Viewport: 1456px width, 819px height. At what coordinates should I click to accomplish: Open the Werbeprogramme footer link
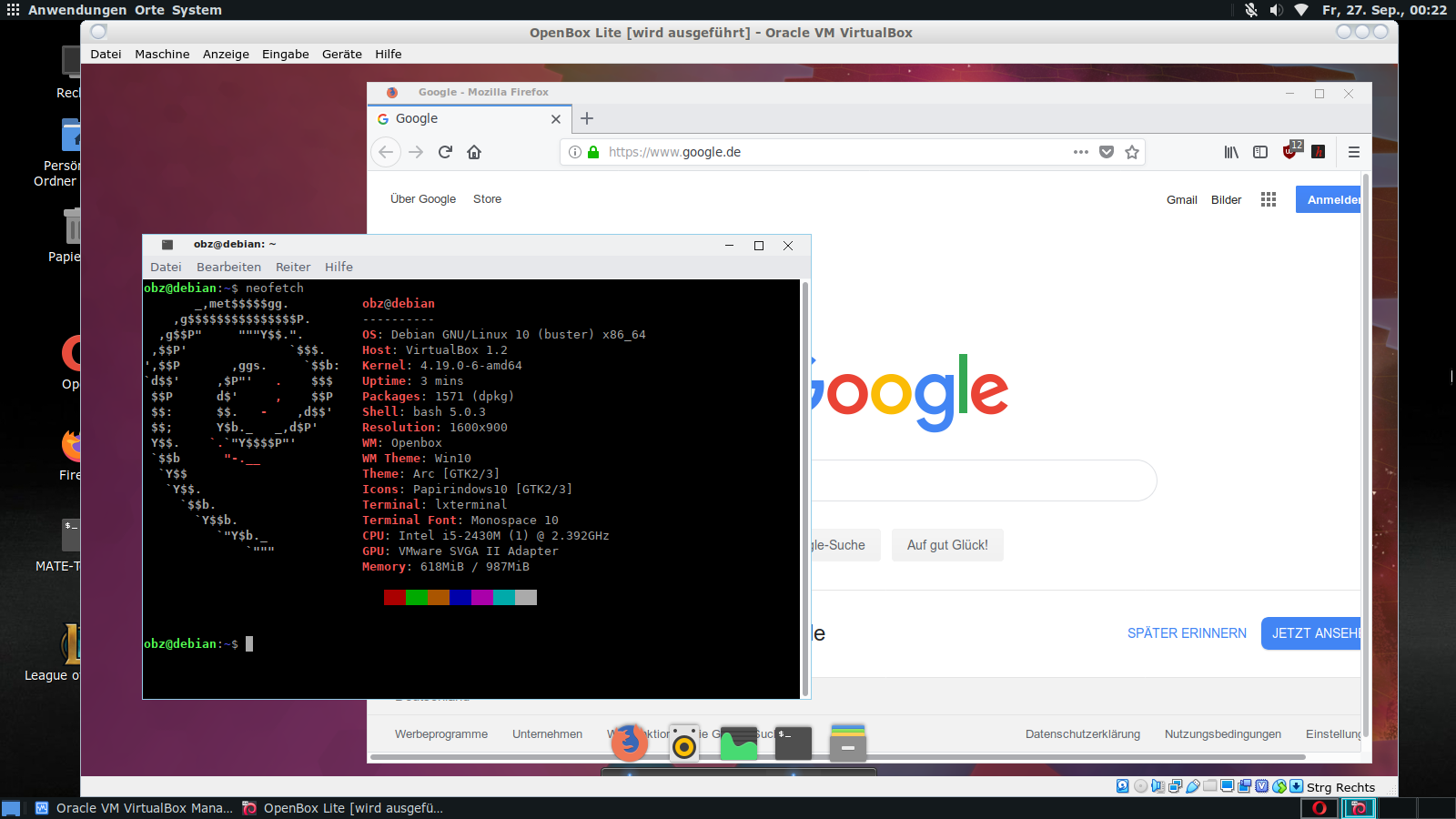point(441,734)
